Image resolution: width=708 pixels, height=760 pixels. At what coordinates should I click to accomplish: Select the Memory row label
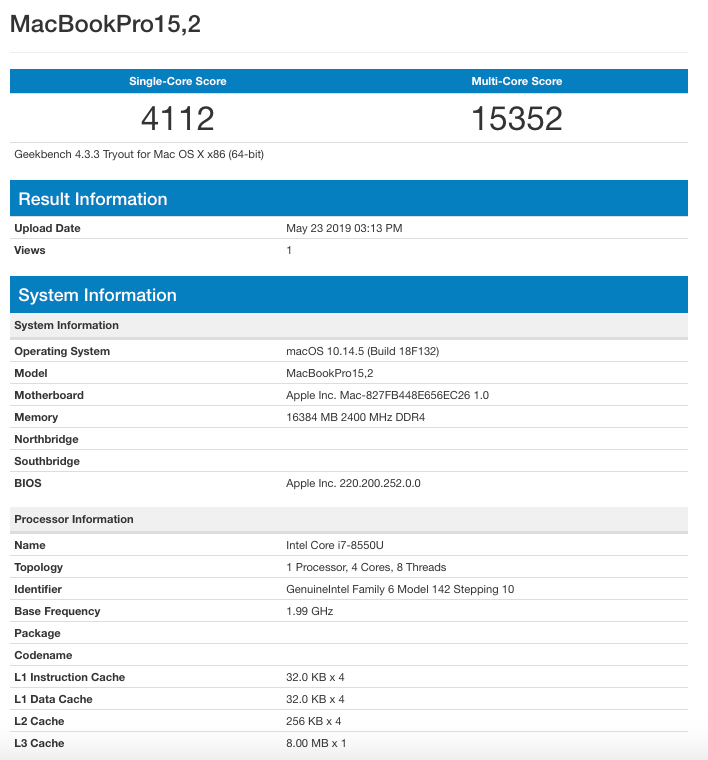click(x=36, y=417)
